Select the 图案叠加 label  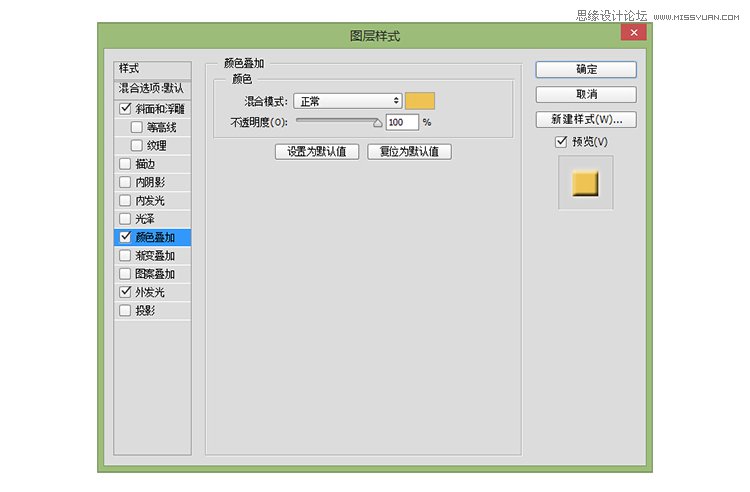(155, 274)
